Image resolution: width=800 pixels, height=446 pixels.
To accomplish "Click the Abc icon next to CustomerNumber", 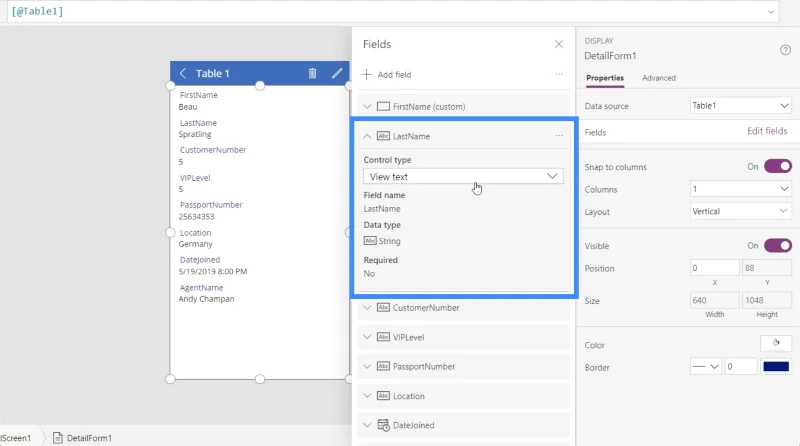I will pyautogui.click(x=383, y=308).
